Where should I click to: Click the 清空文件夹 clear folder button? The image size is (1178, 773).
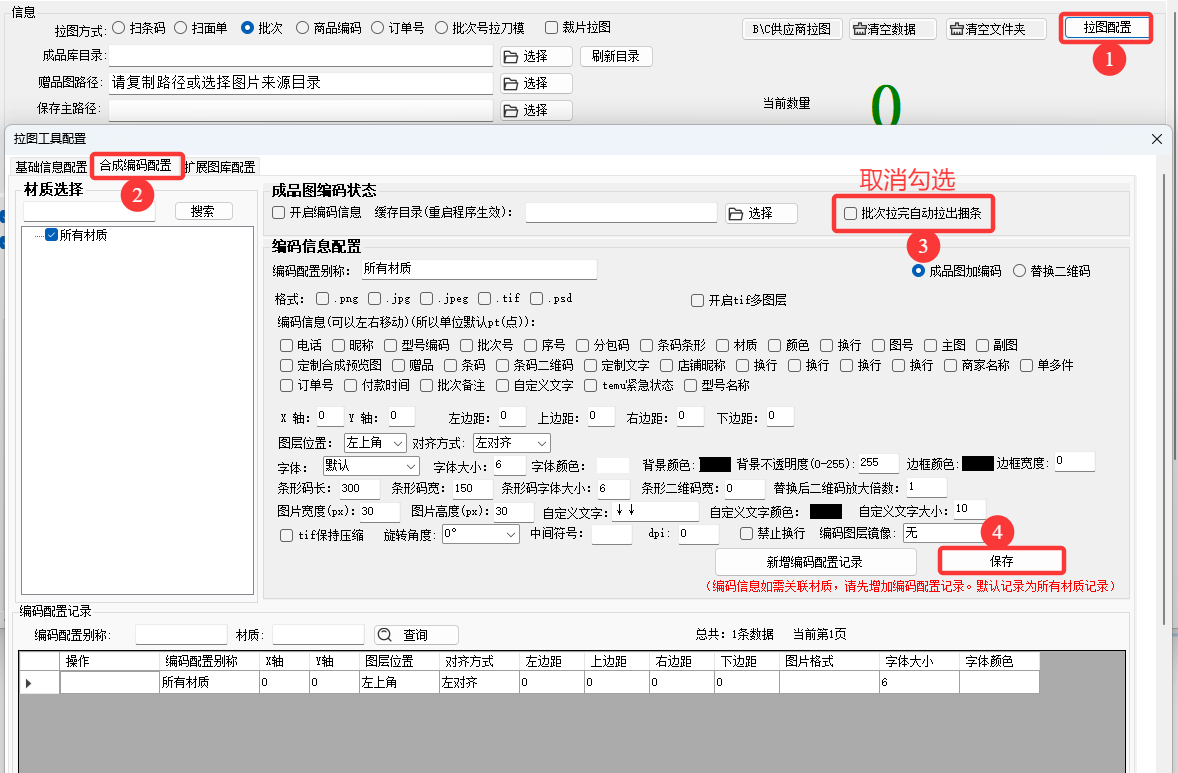click(x=995, y=29)
